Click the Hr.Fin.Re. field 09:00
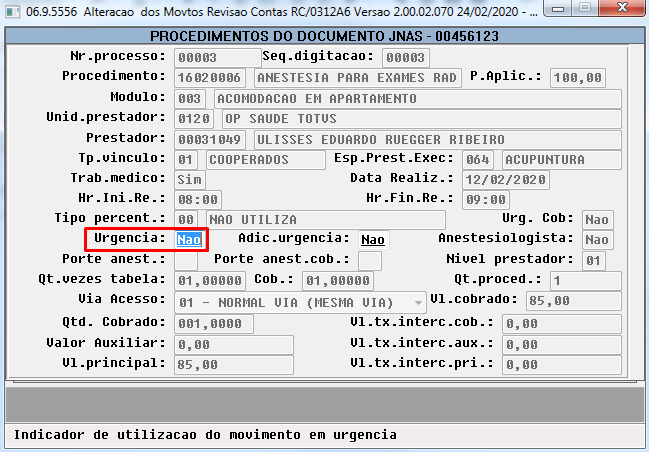The width and height of the screenshot is (649, 452). [486, 200]
